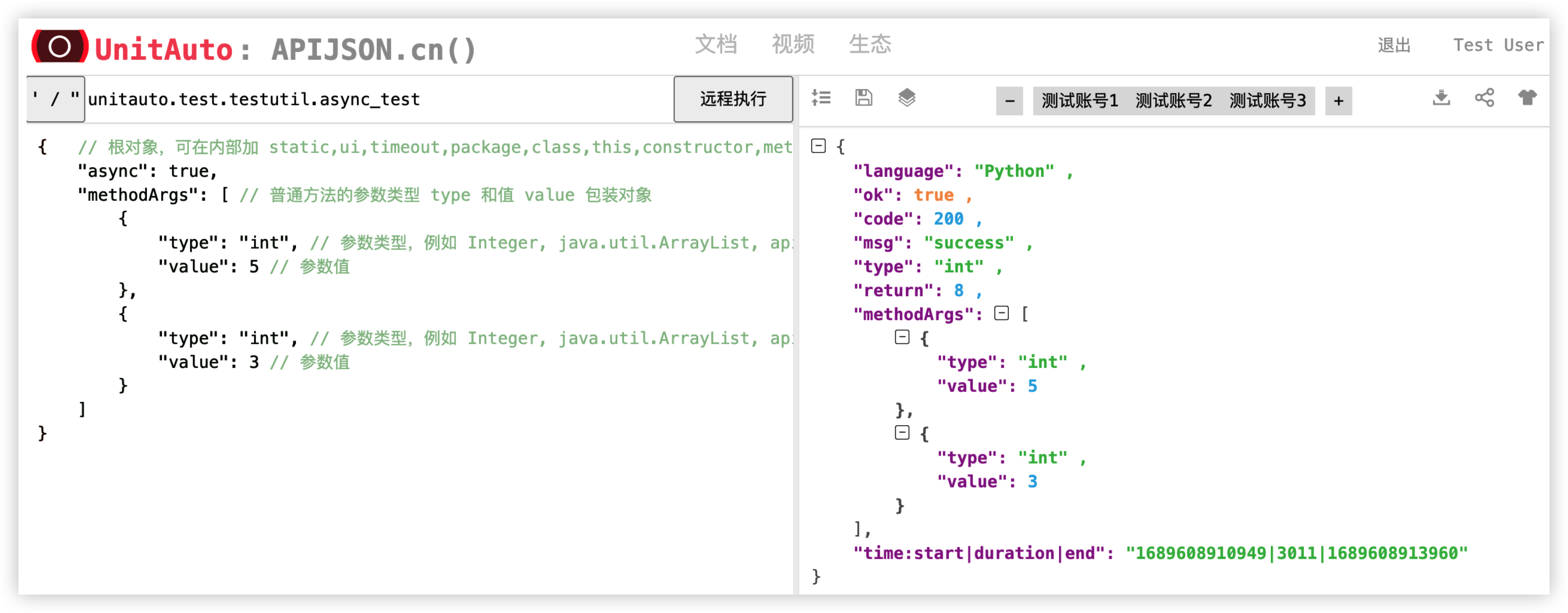Click 退出 to log out
The height and width of the screenshot is (613, 1568).
coord(1394,46)
